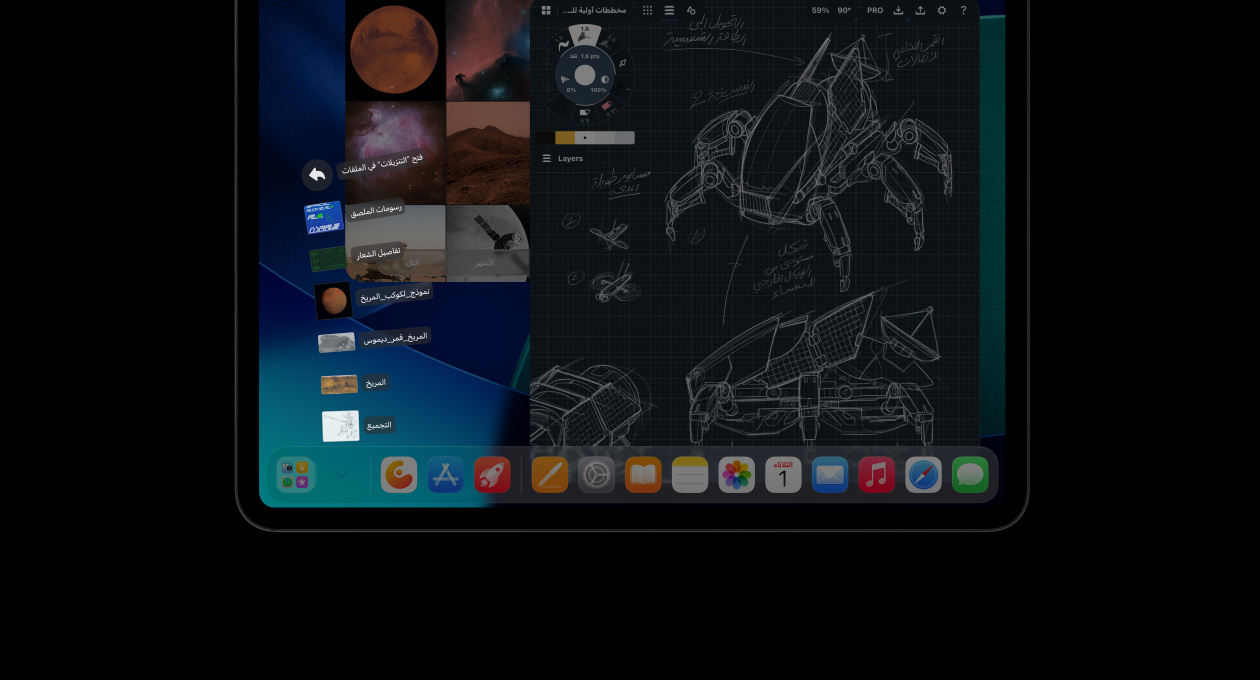Screen dimensions: 1260x680
Task: Open the Import download-arrow icon
Action: coord(898,10)
